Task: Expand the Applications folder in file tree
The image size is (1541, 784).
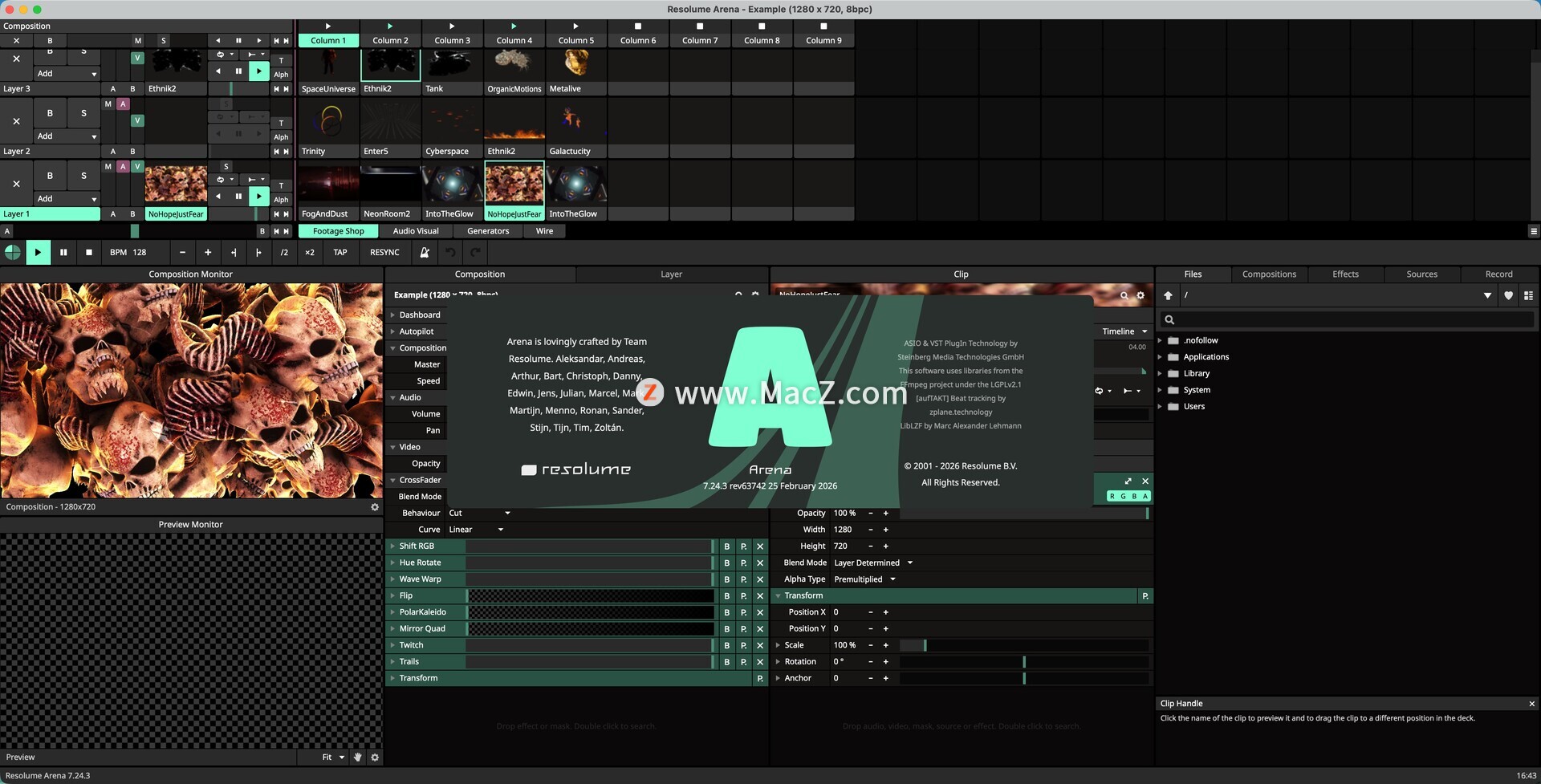Action: pos(1160,357)
